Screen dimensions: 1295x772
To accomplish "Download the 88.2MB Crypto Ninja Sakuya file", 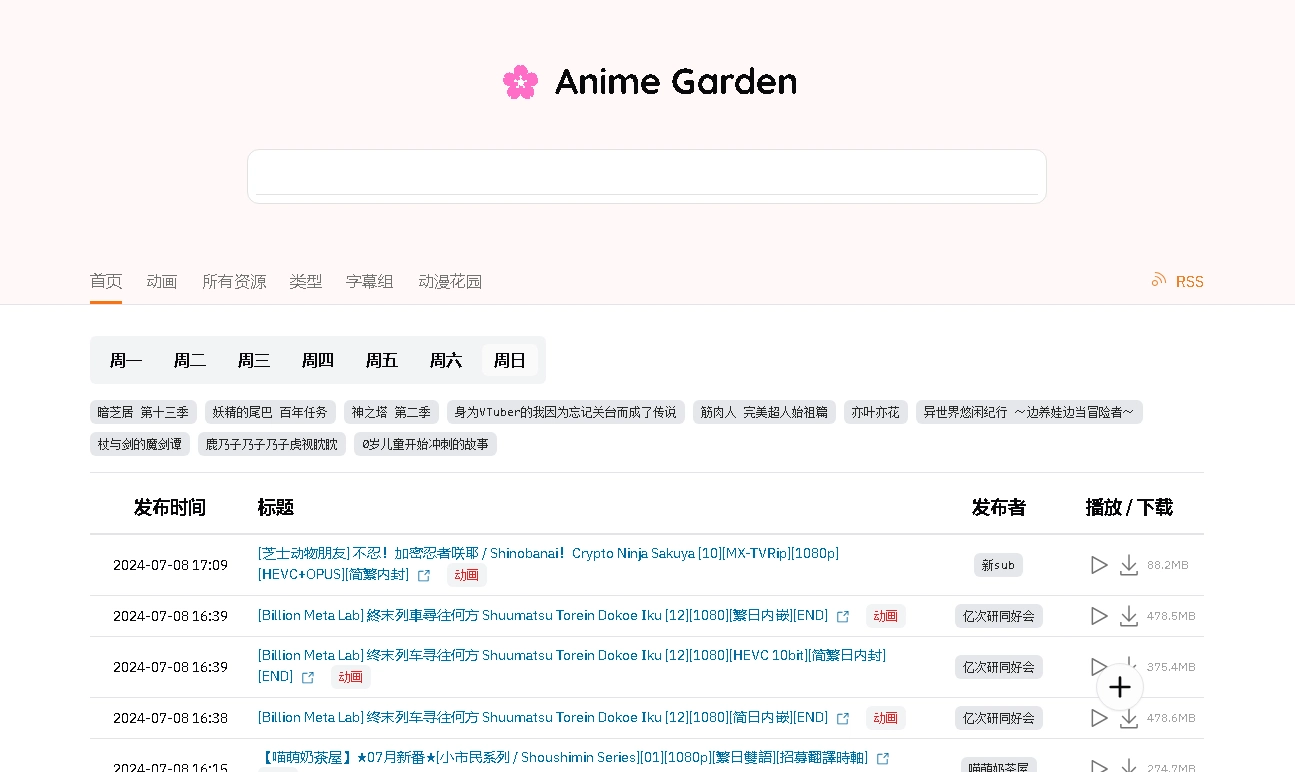I will tap(1129, 565).
